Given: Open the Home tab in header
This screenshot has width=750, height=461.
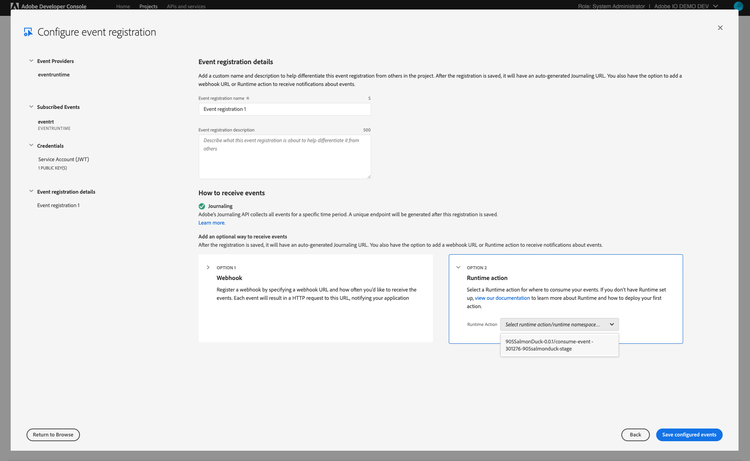Looking at the screenshot, I should pos(123,6).
